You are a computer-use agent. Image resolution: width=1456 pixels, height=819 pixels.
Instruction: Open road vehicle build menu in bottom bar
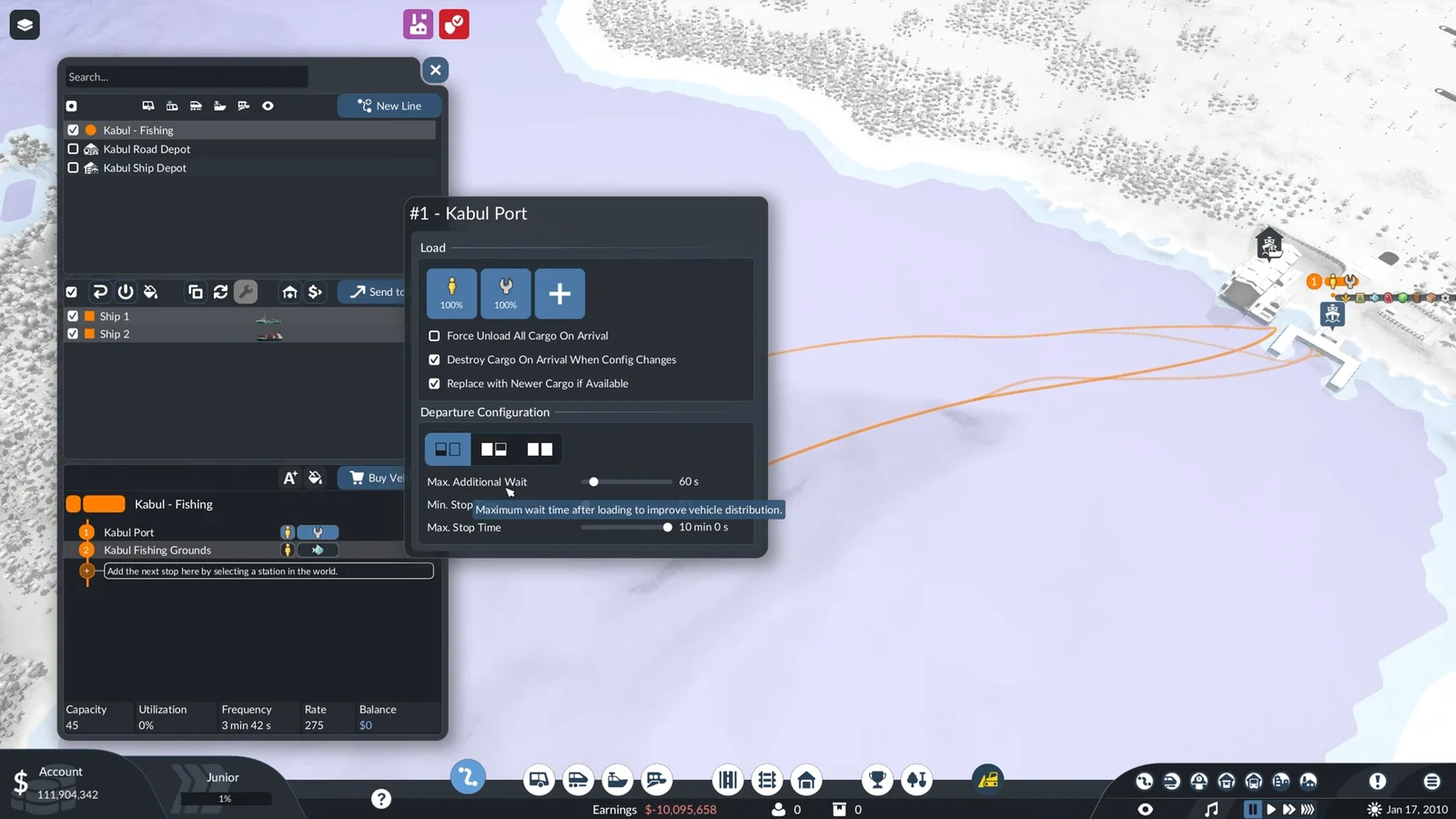coord(539,780)
